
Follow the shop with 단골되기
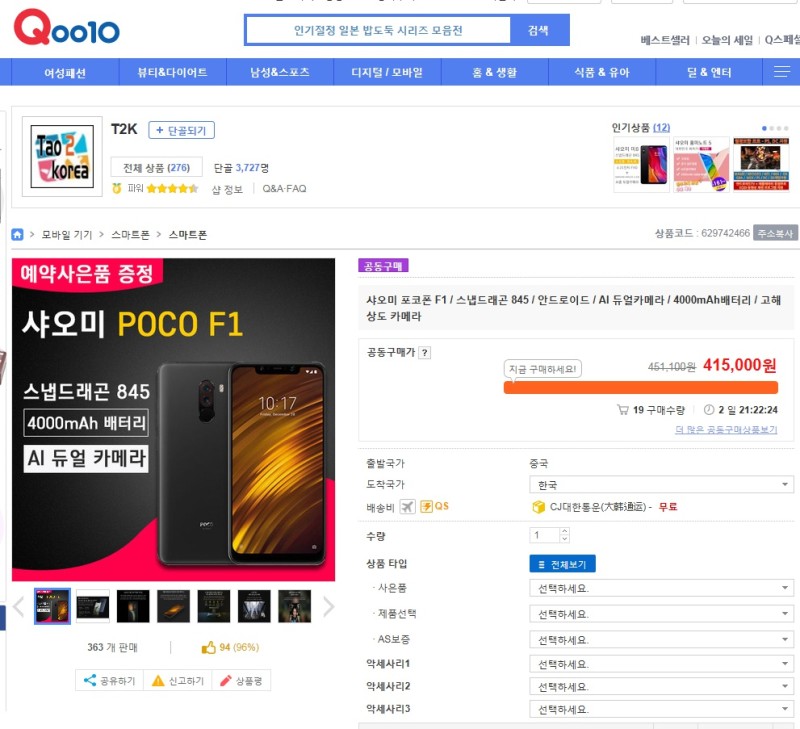point(182,130)
